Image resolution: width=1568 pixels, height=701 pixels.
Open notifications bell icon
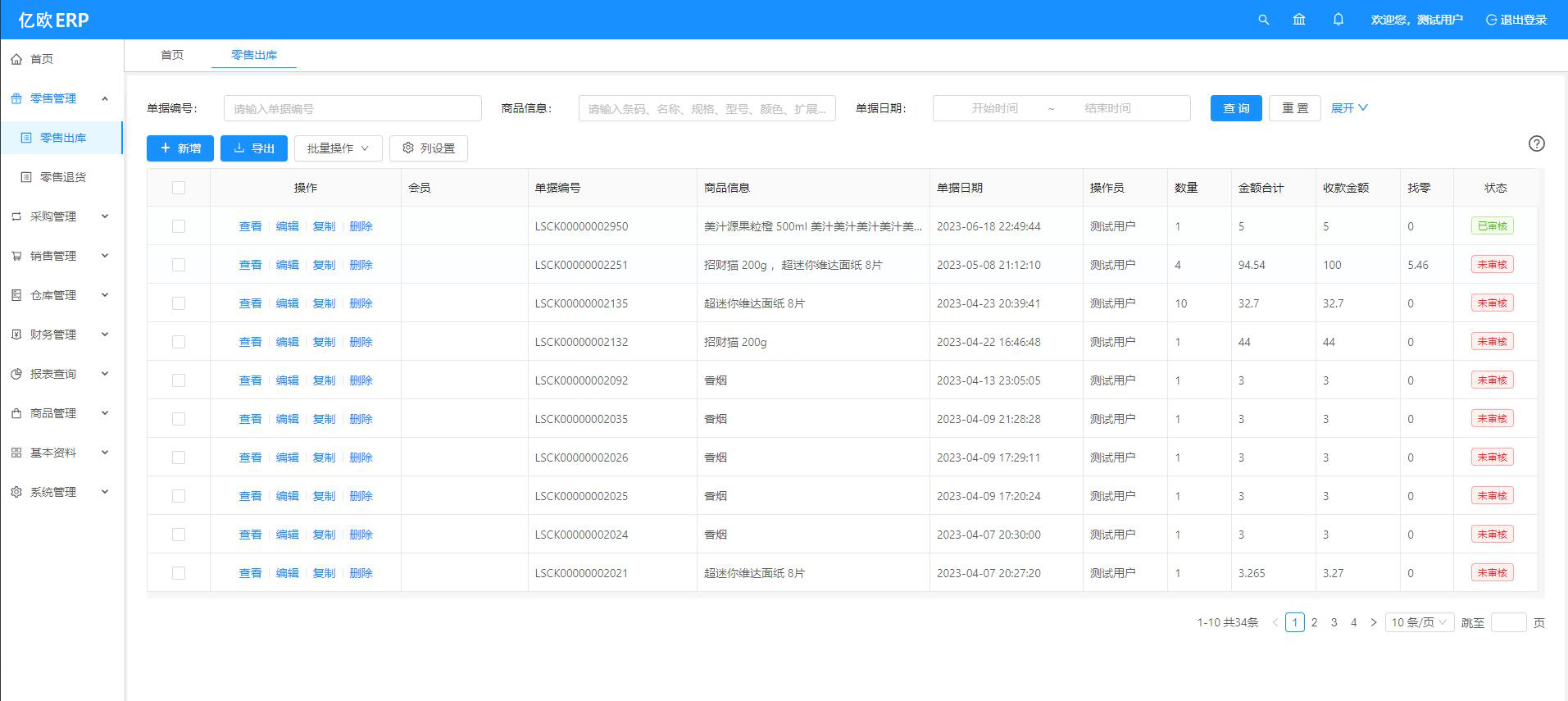(1338, 20)
